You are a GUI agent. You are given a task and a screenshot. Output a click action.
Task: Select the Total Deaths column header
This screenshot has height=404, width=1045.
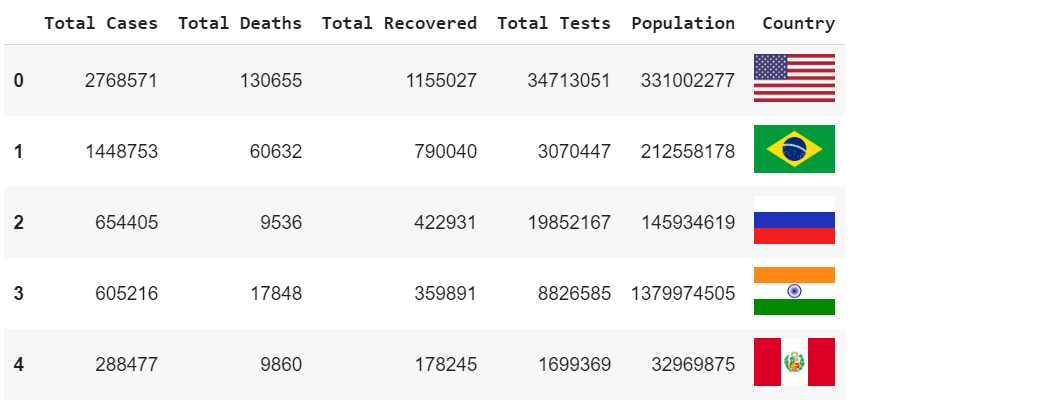coord(240,24)
